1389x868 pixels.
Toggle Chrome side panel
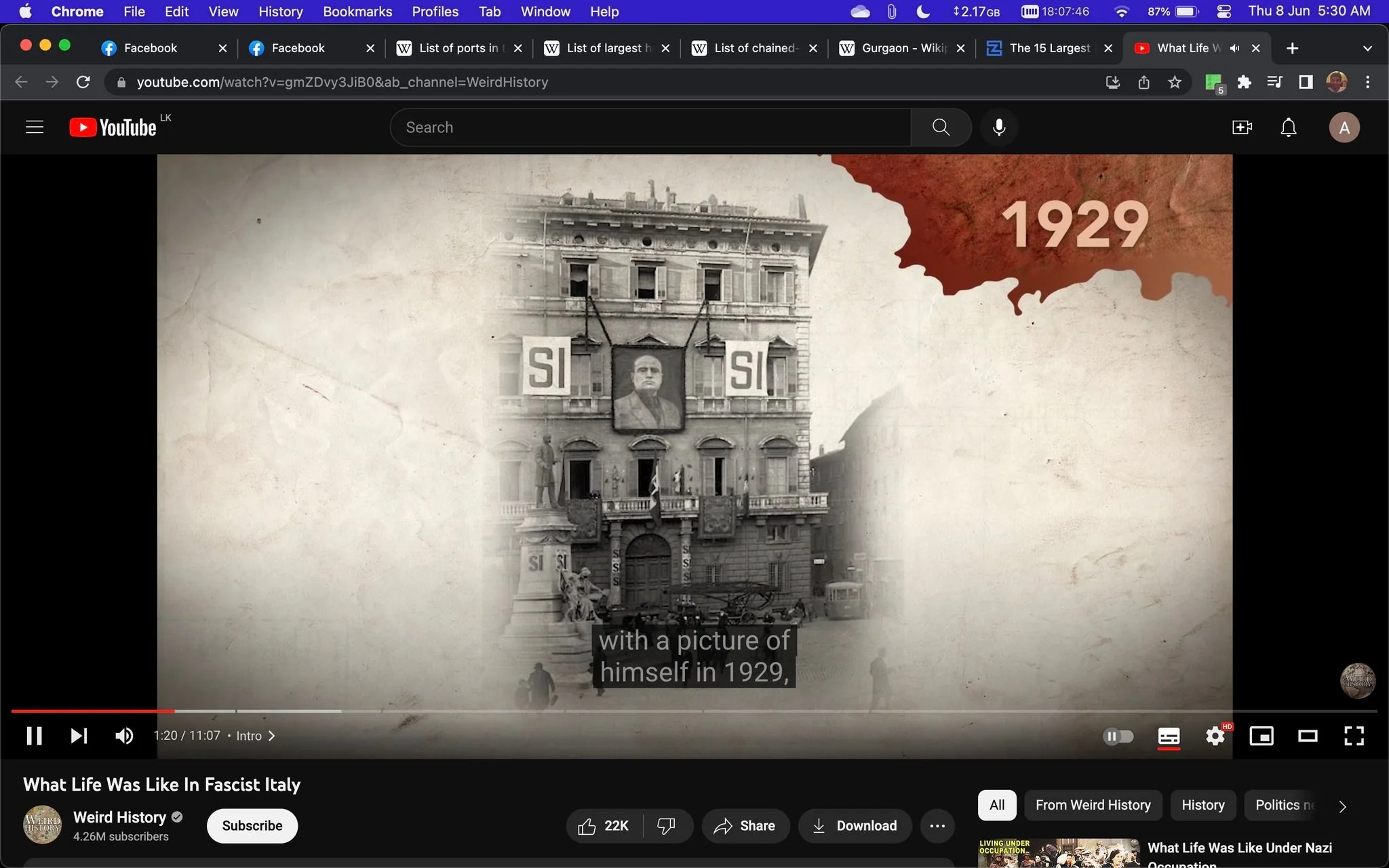coord(1306,82)
